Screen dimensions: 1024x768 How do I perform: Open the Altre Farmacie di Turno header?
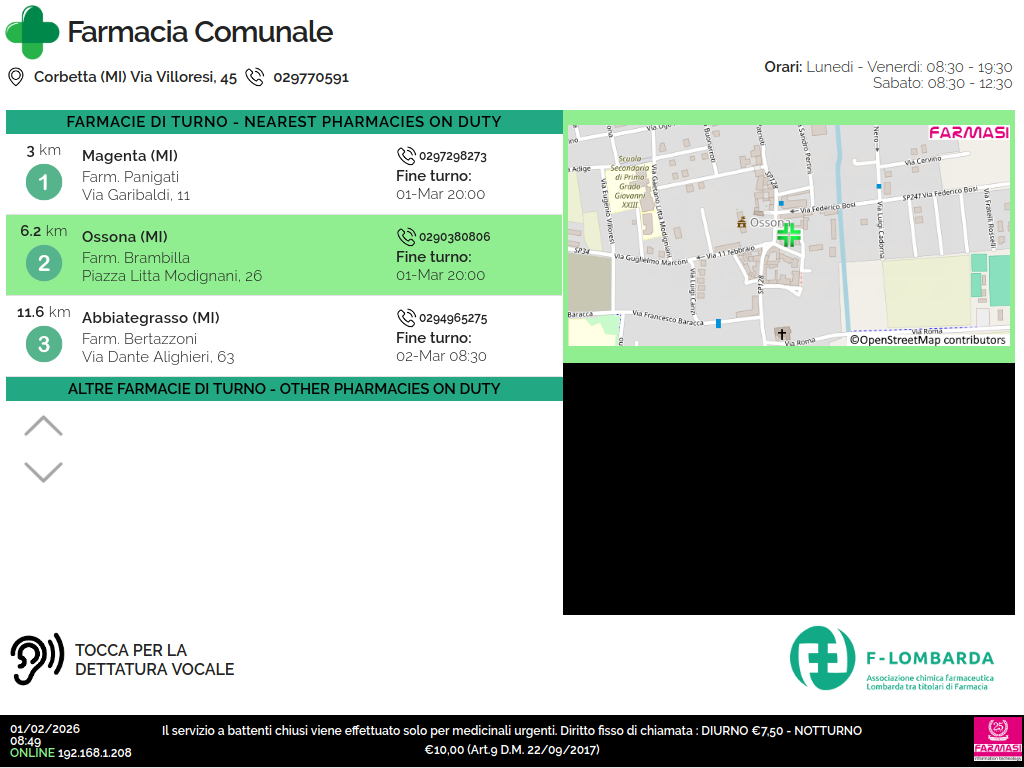(284, 389)
